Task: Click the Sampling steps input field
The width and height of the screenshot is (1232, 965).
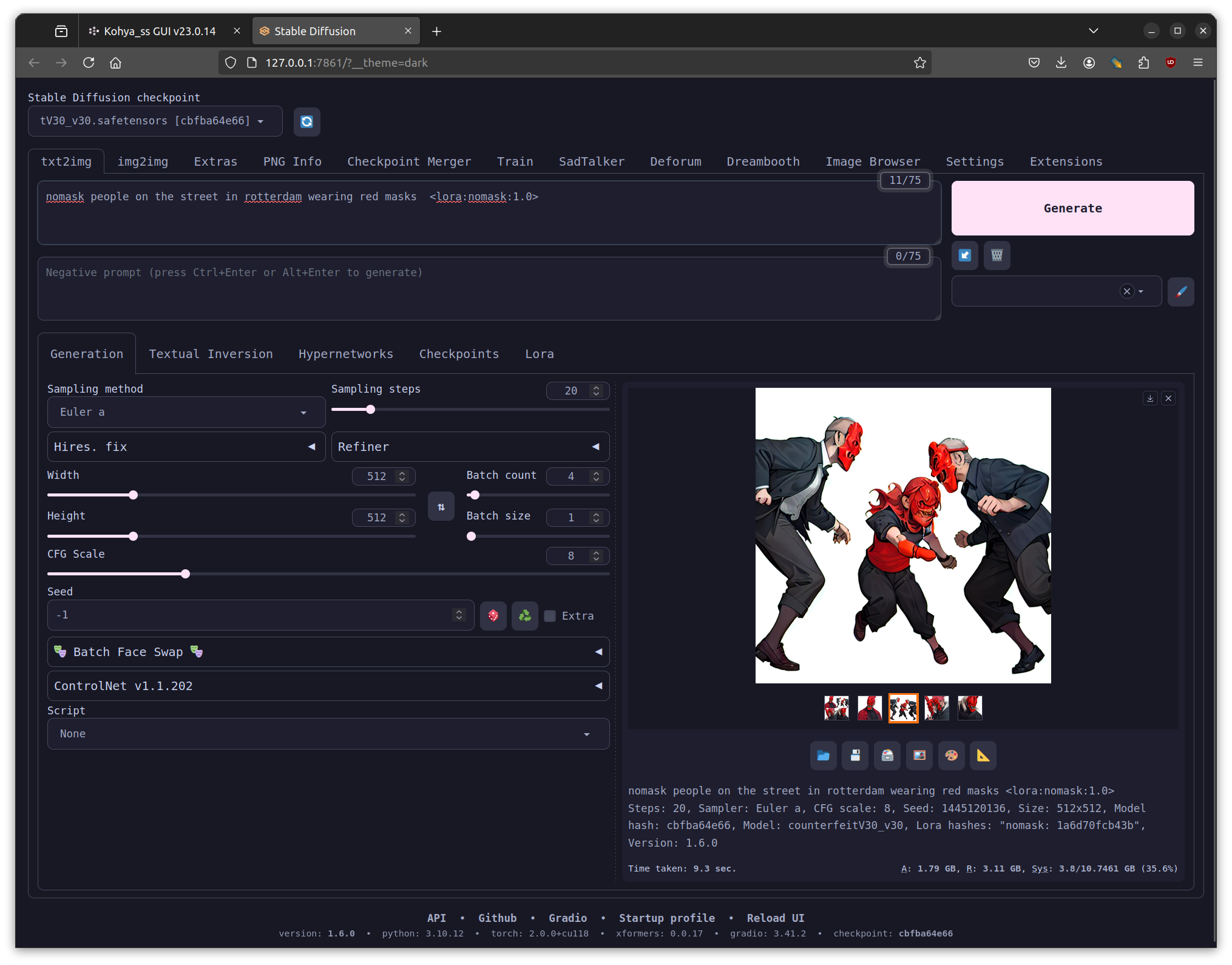Action: pos(570,390)
